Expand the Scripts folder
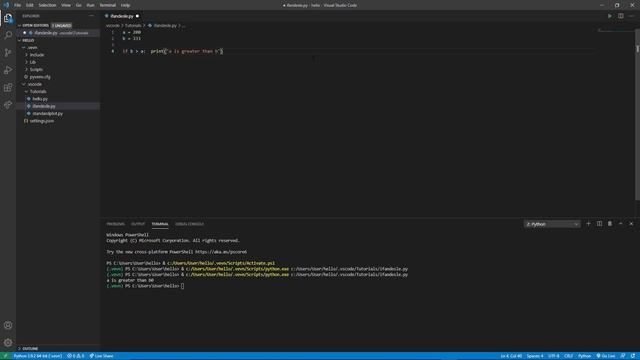 click(36, 69)
